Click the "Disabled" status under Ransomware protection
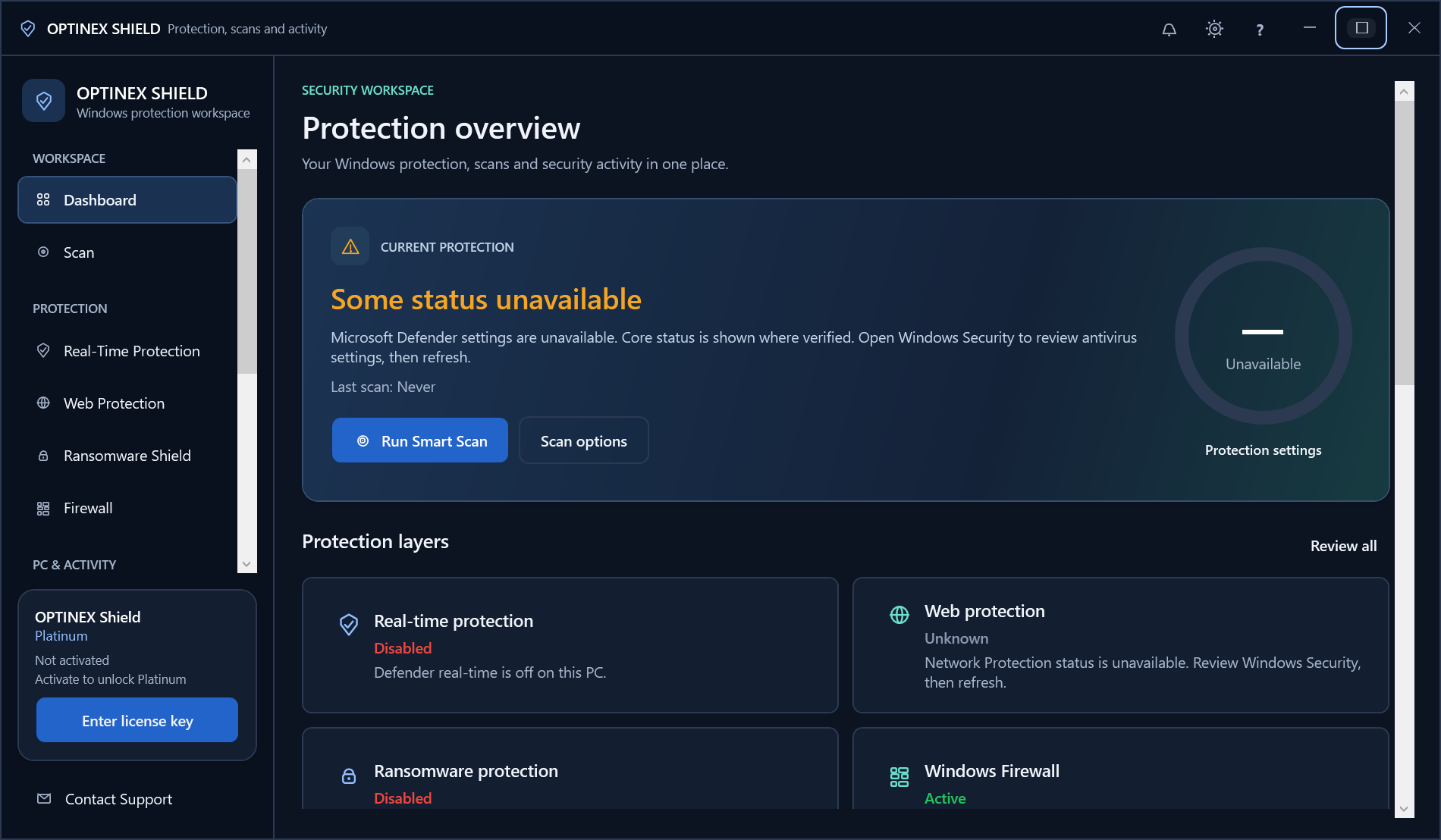Image resolution: width=1441 pixels, height=840 pixels. [403, 798]
